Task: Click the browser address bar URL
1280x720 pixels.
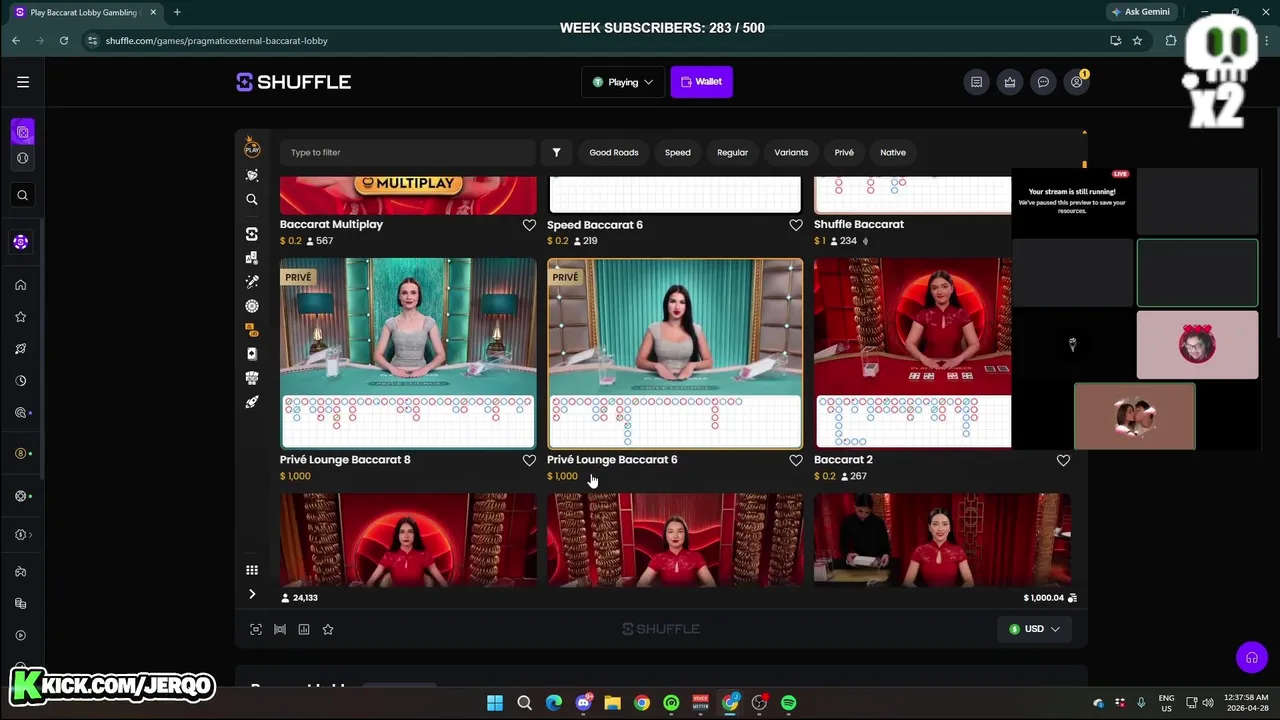Action: [216, 41]
